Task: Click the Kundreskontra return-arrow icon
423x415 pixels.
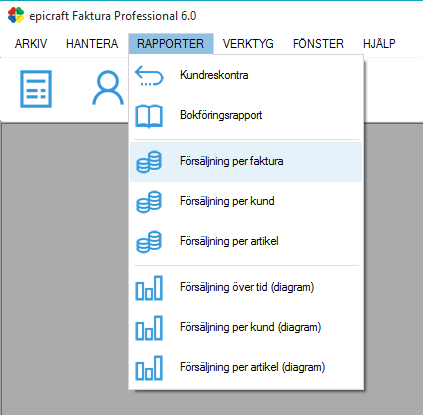Action: point(149,76)
